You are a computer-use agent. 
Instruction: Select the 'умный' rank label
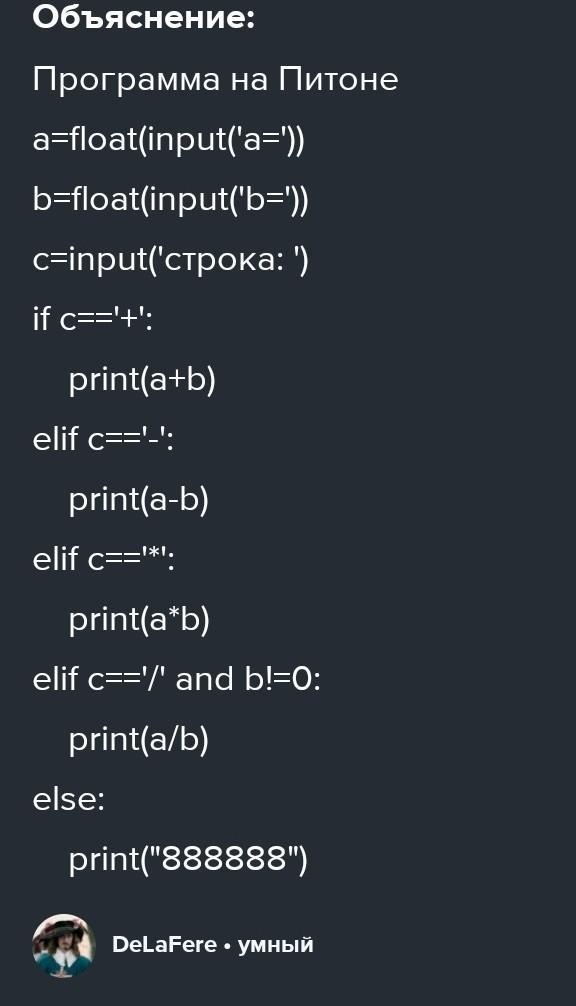coord(275,945)
